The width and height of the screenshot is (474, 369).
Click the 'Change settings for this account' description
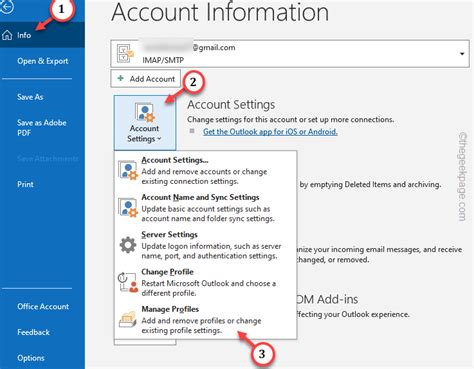click(290, 119)
